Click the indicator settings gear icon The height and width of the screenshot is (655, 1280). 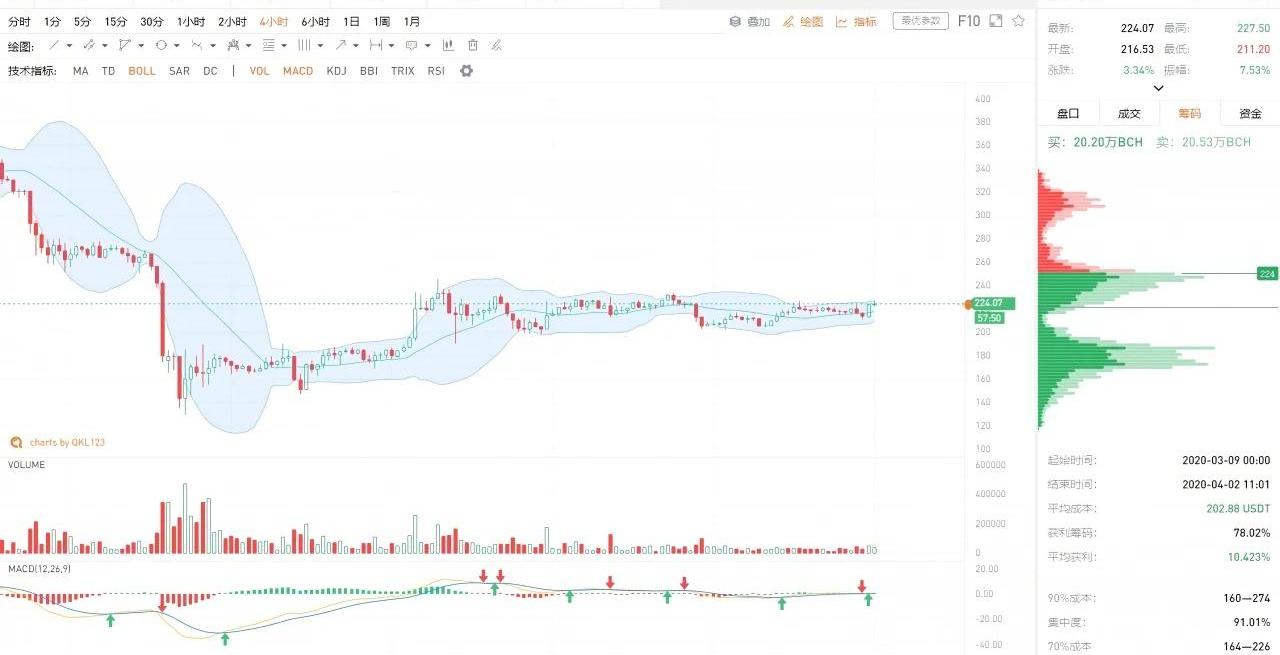click(x=466, y=71)
